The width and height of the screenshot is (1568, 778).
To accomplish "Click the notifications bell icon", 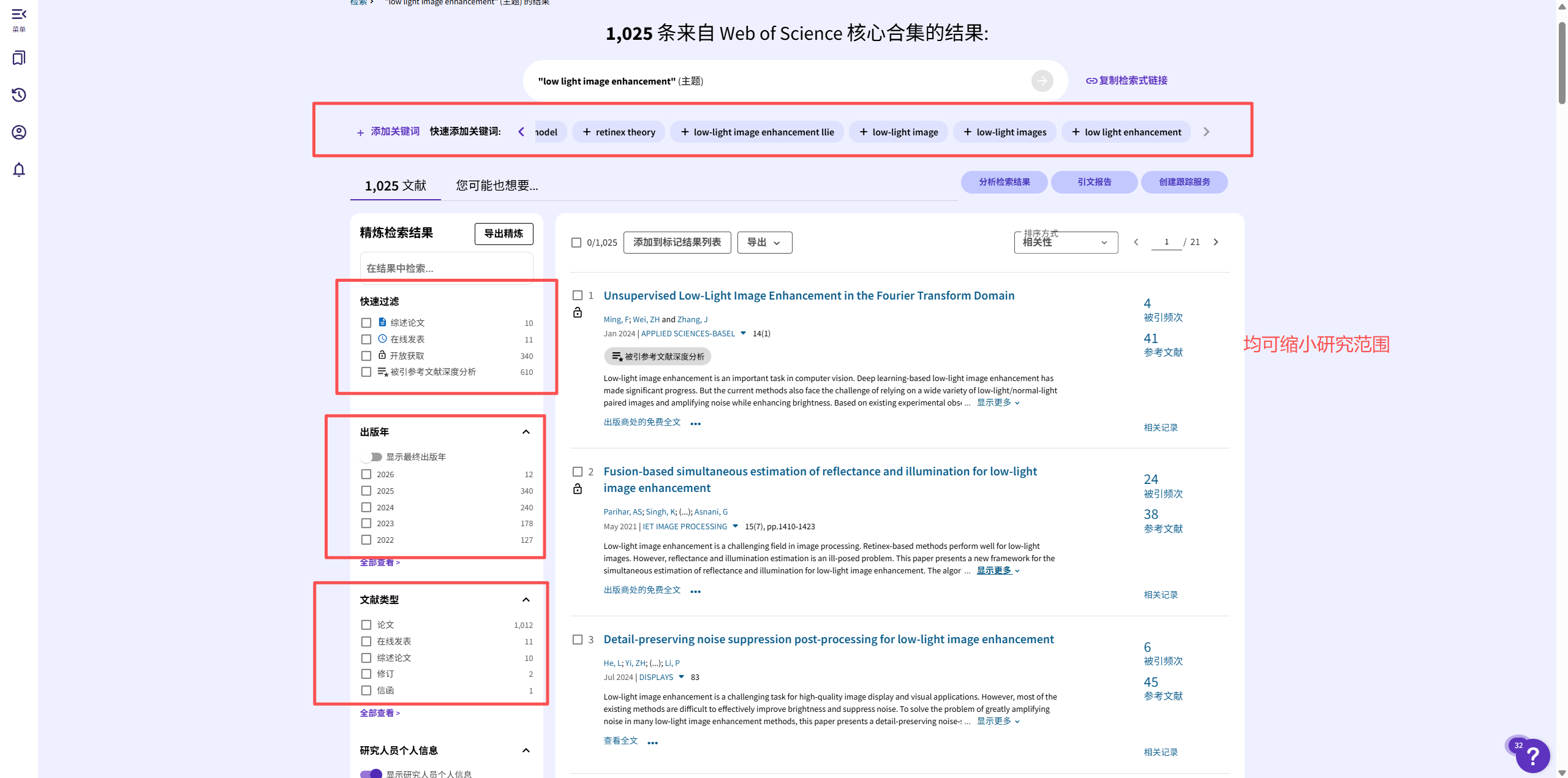I will [19, 170].
